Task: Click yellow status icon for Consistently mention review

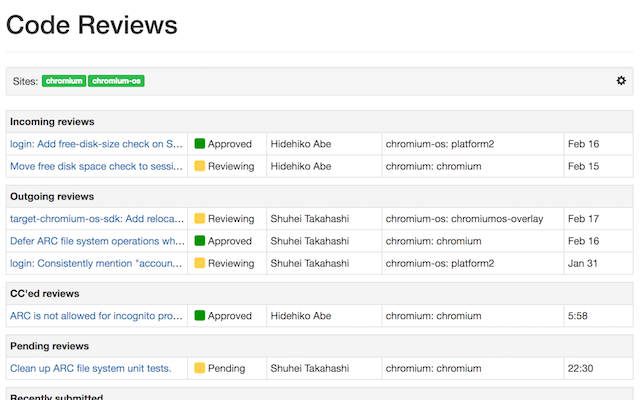Action: 200,263
